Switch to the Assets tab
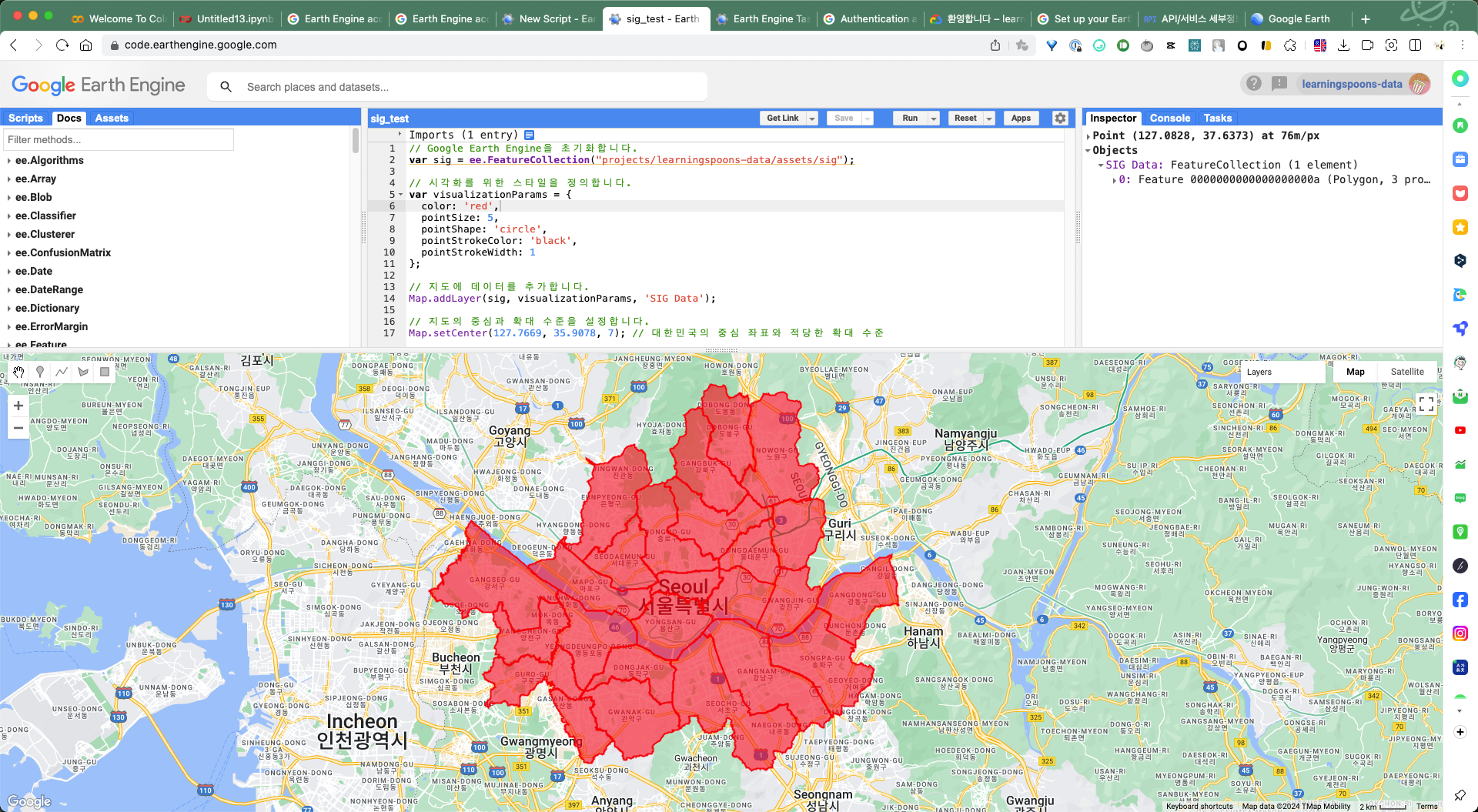Image resolution: width=1478 pixels, height=812 pixels. (112, 118)
